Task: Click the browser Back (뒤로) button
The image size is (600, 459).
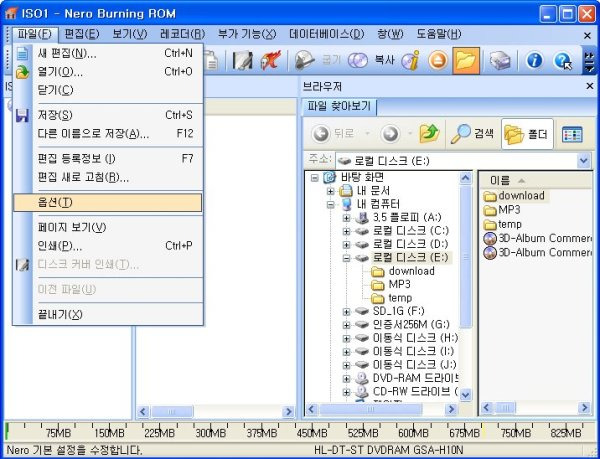Action: (332, 134)
